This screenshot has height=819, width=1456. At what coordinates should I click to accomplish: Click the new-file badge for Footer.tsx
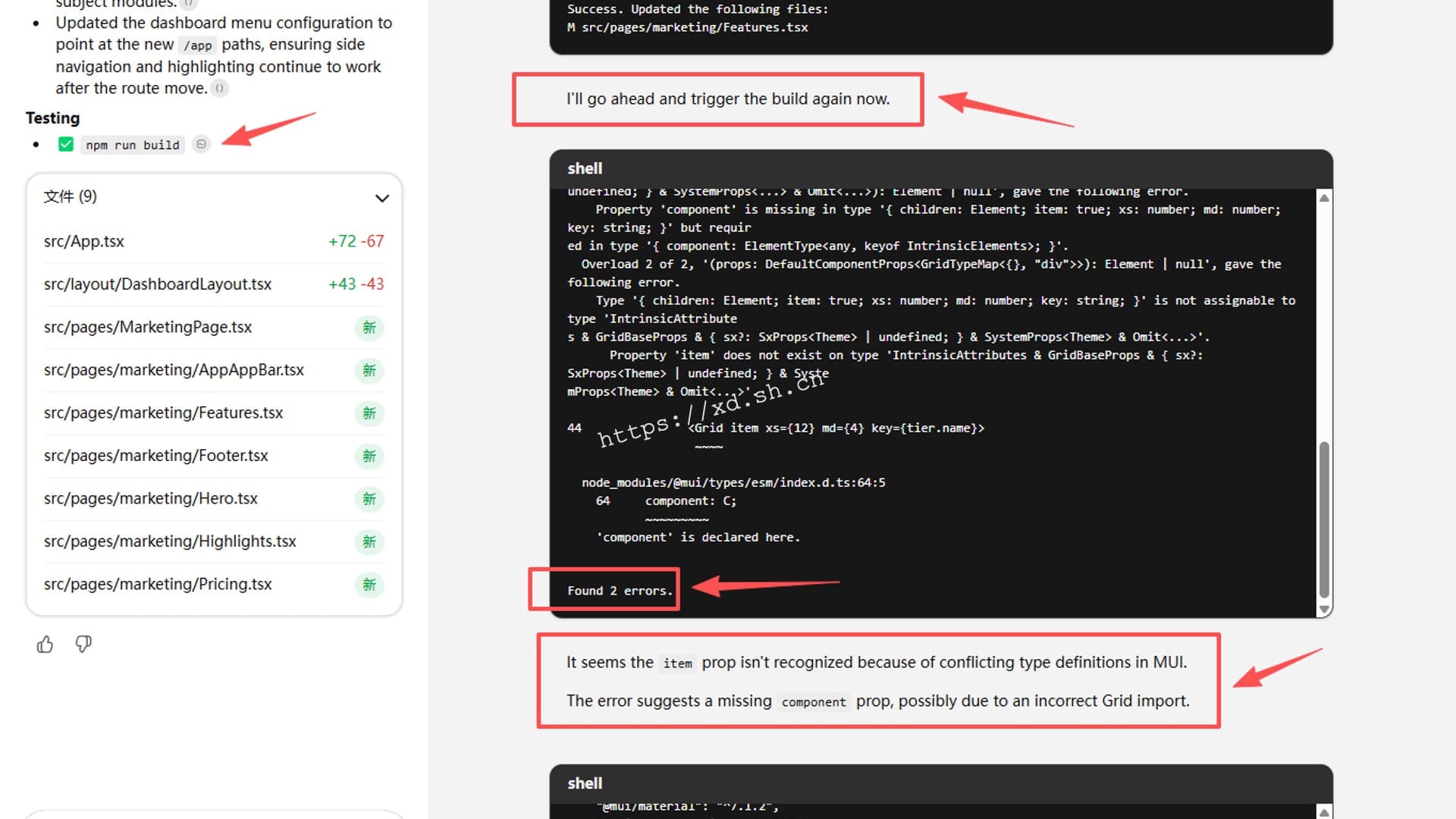(x=369, y=456)
